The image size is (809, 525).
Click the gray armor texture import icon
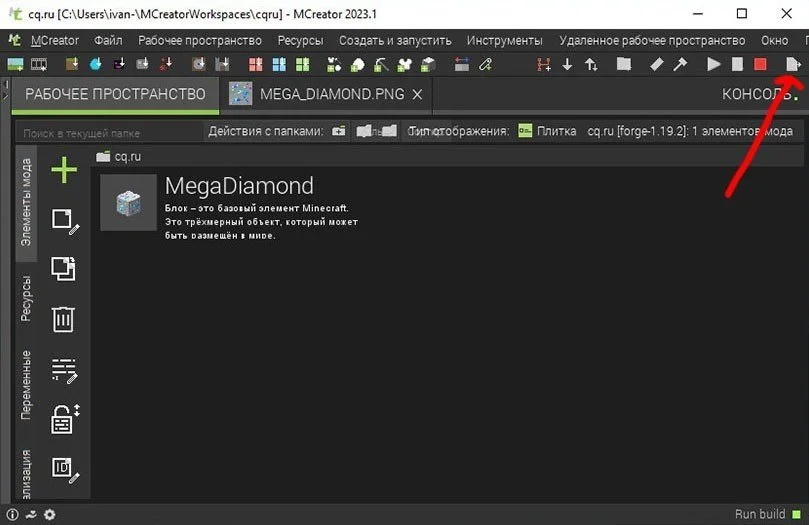pos(142,64)
